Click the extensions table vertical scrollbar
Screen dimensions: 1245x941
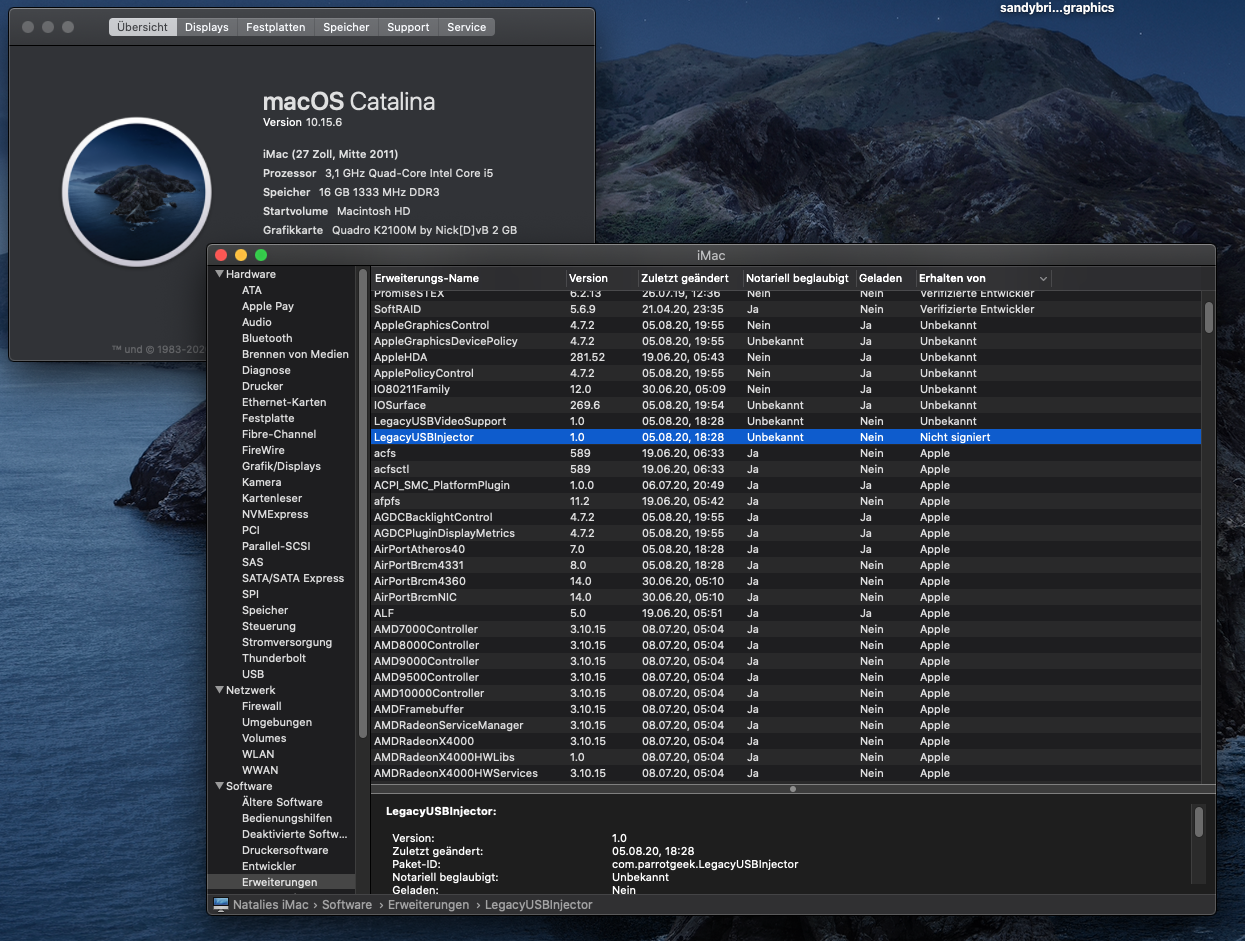1208,317
